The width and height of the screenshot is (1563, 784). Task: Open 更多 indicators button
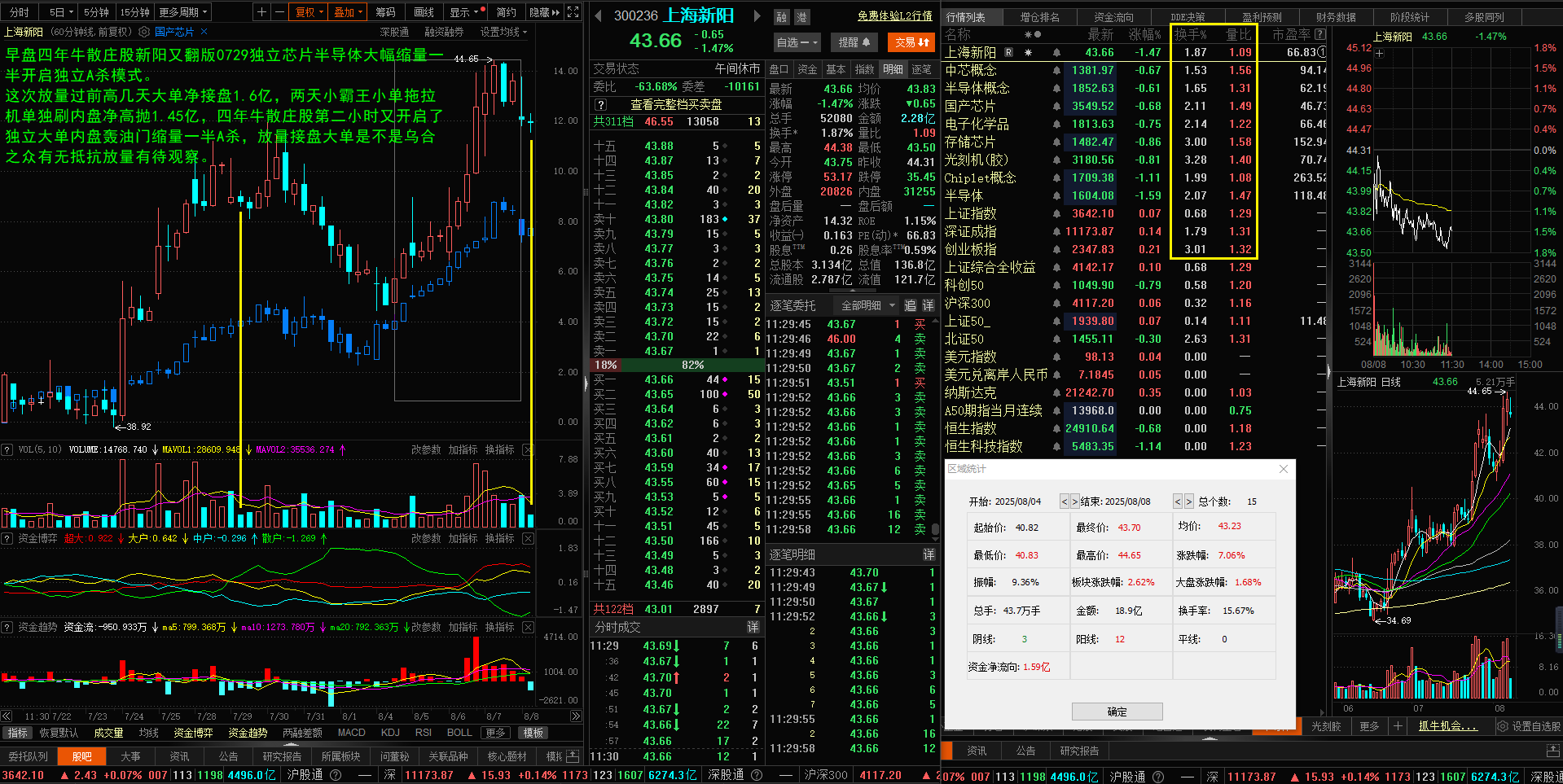pos(495,733)
